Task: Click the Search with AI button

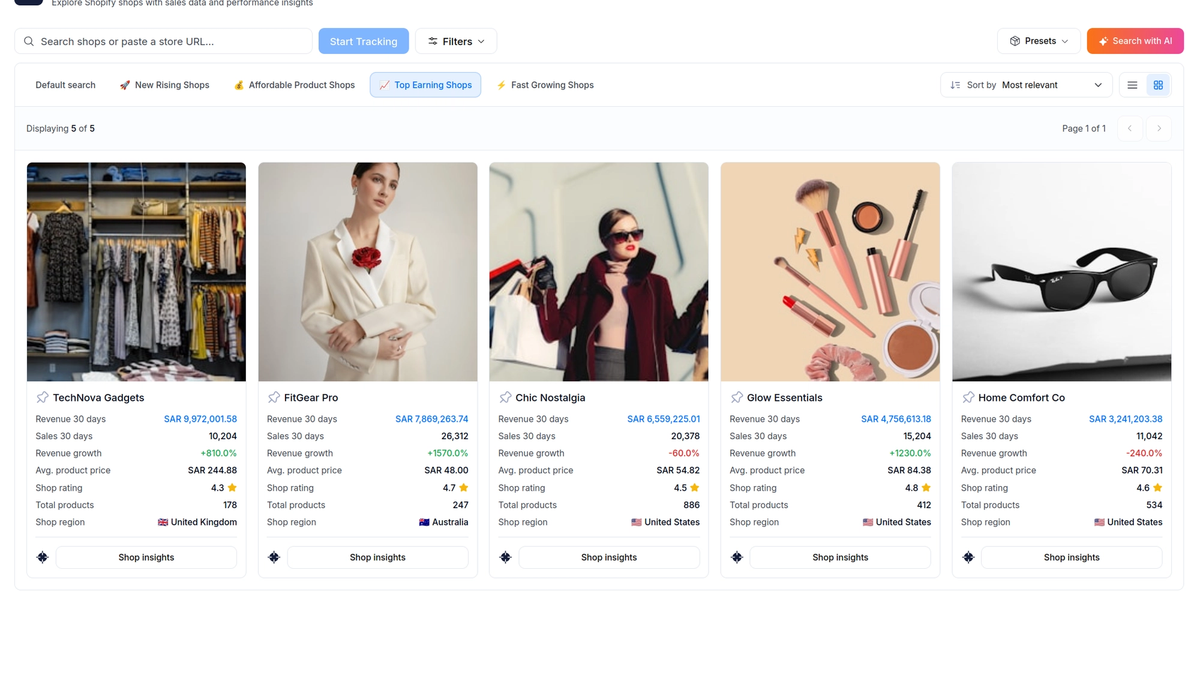Action: point(1135,41)
